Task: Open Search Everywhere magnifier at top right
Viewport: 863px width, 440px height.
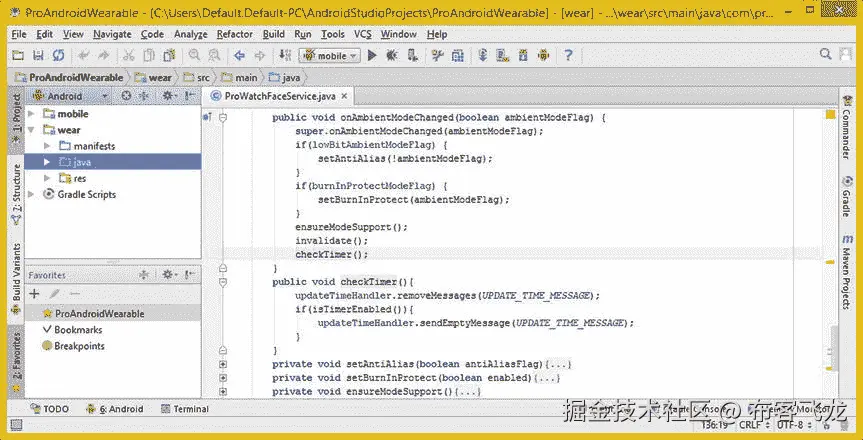Action: 825,54
